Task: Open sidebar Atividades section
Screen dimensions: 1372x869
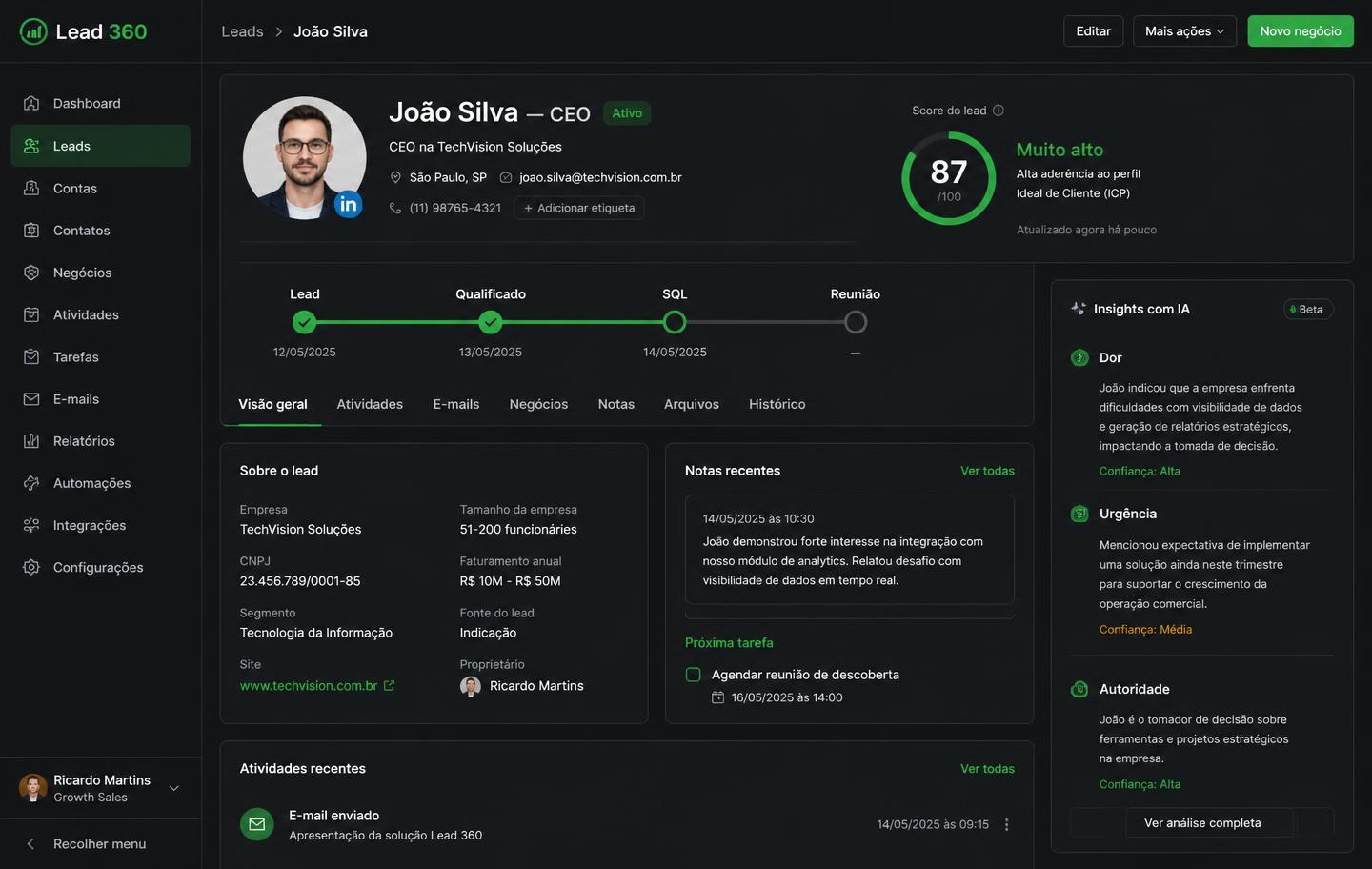Action: tap(100, 314)
